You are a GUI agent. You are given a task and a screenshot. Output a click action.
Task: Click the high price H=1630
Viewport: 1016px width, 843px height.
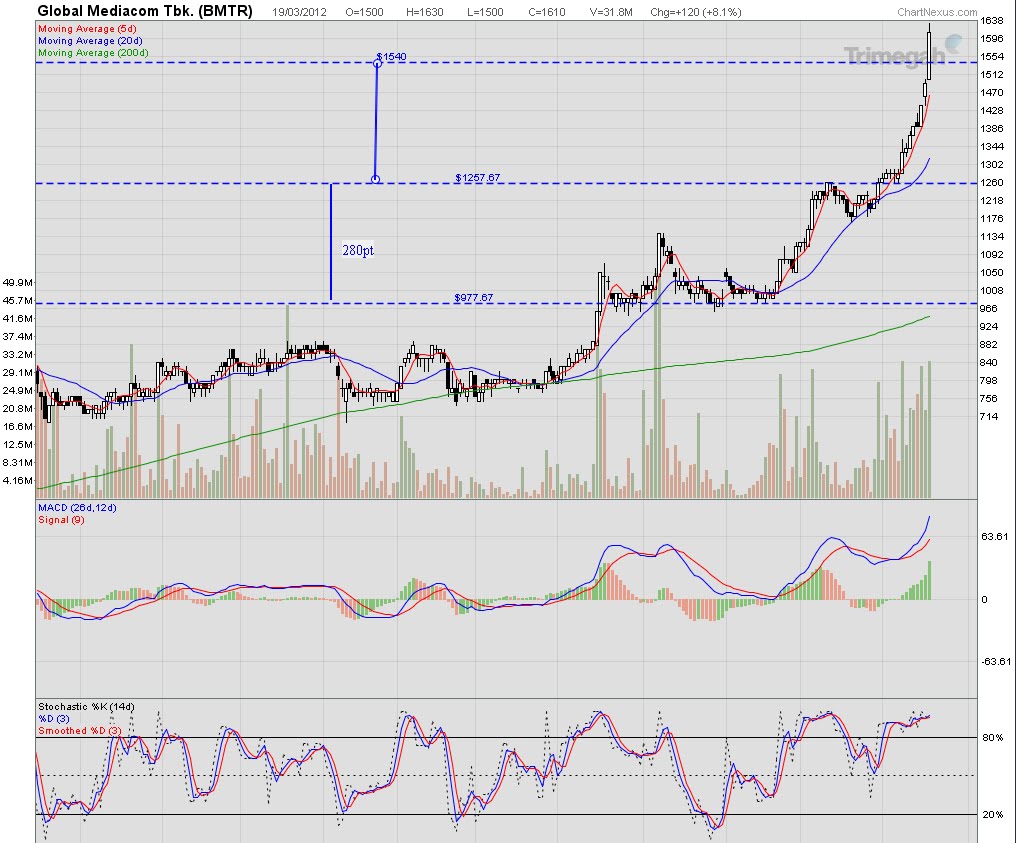(x=424, y=12)
